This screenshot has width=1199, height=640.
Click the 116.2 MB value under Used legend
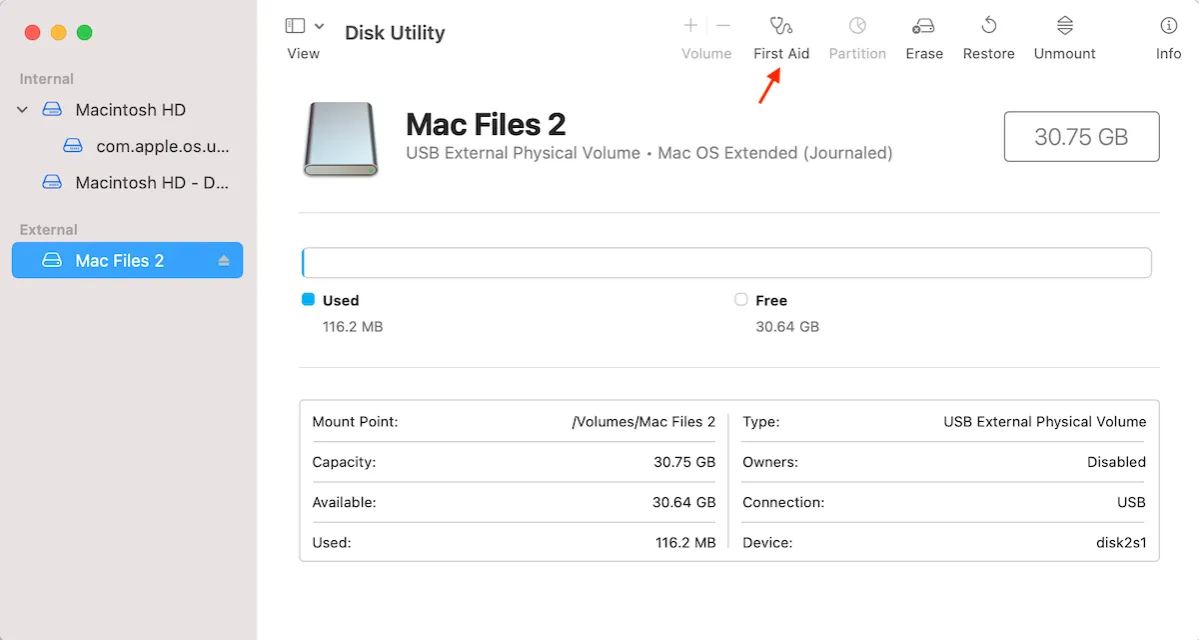point(353,326)
